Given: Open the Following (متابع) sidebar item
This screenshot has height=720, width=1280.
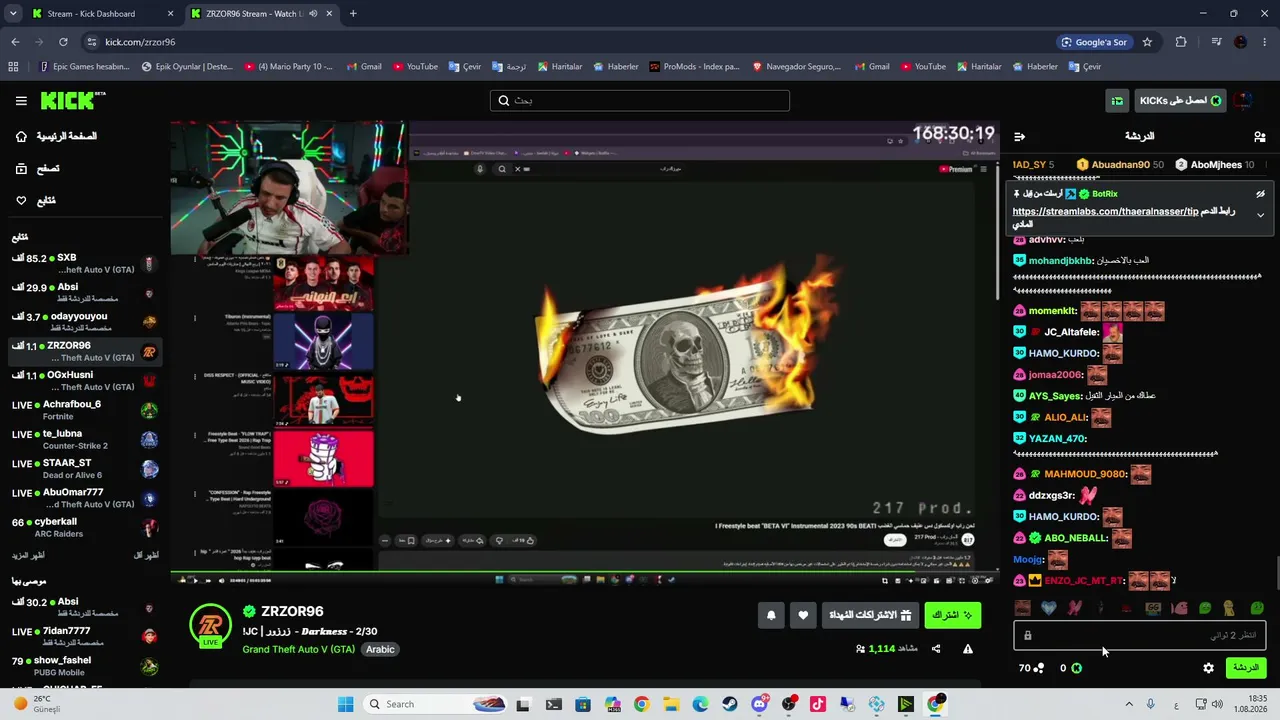Looking at the screenshot, I should point(36,201).
